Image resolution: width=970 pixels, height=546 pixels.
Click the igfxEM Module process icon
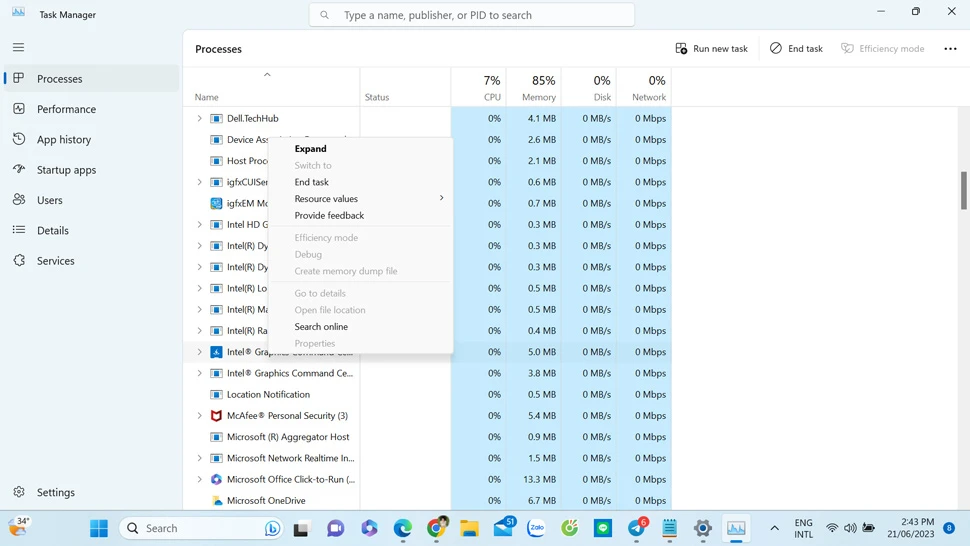coord(216,203)
